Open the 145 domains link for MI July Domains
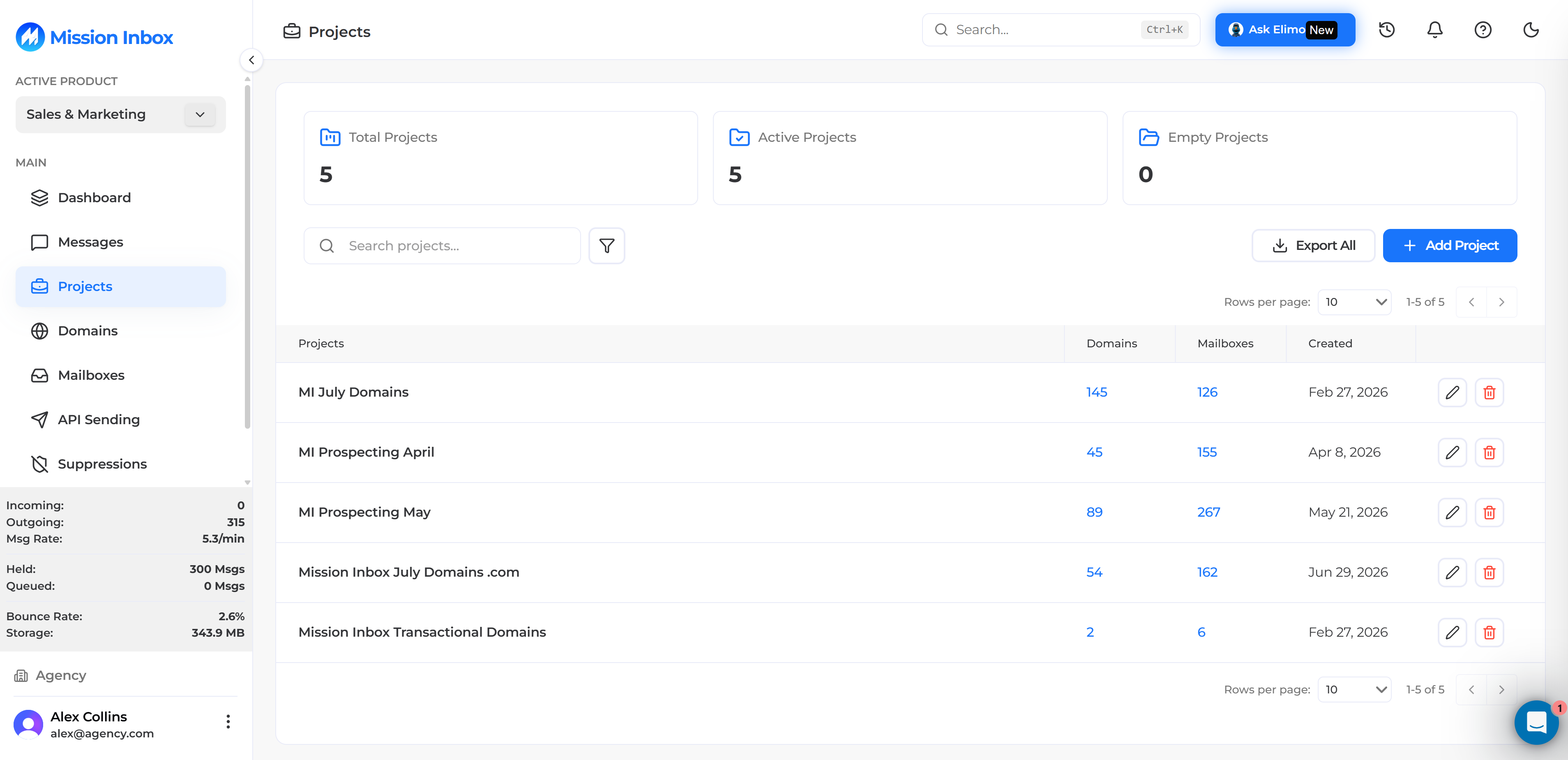 (x=1096, y=392)
